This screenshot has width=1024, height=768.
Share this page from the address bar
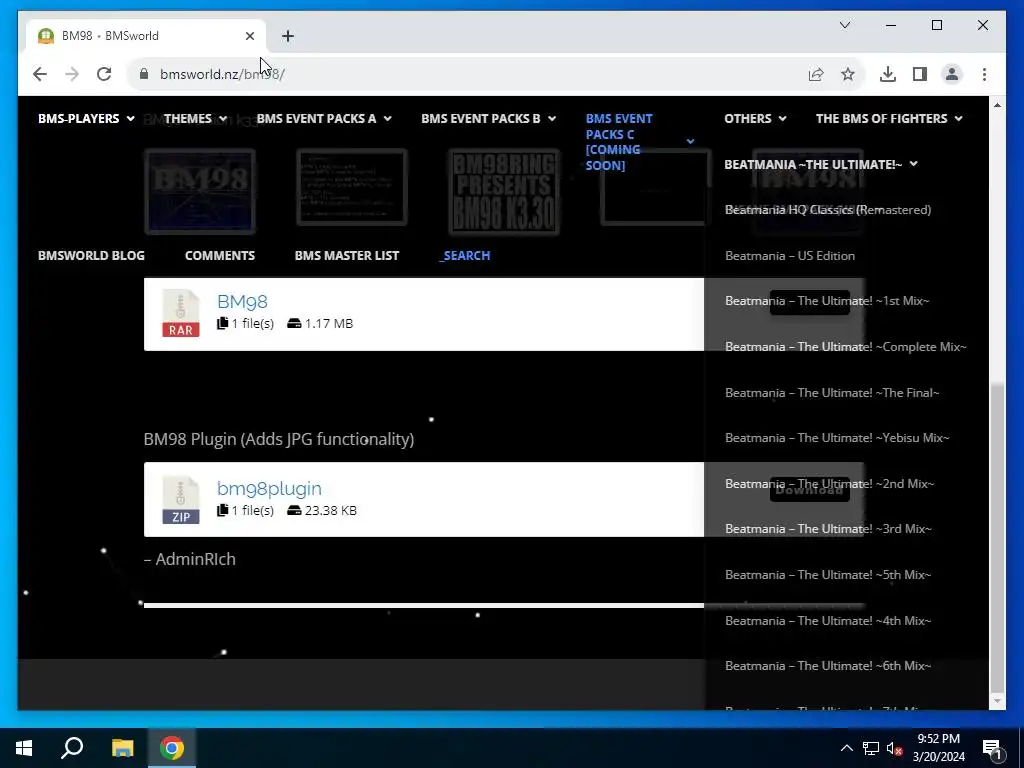click(x=816, y=74)
